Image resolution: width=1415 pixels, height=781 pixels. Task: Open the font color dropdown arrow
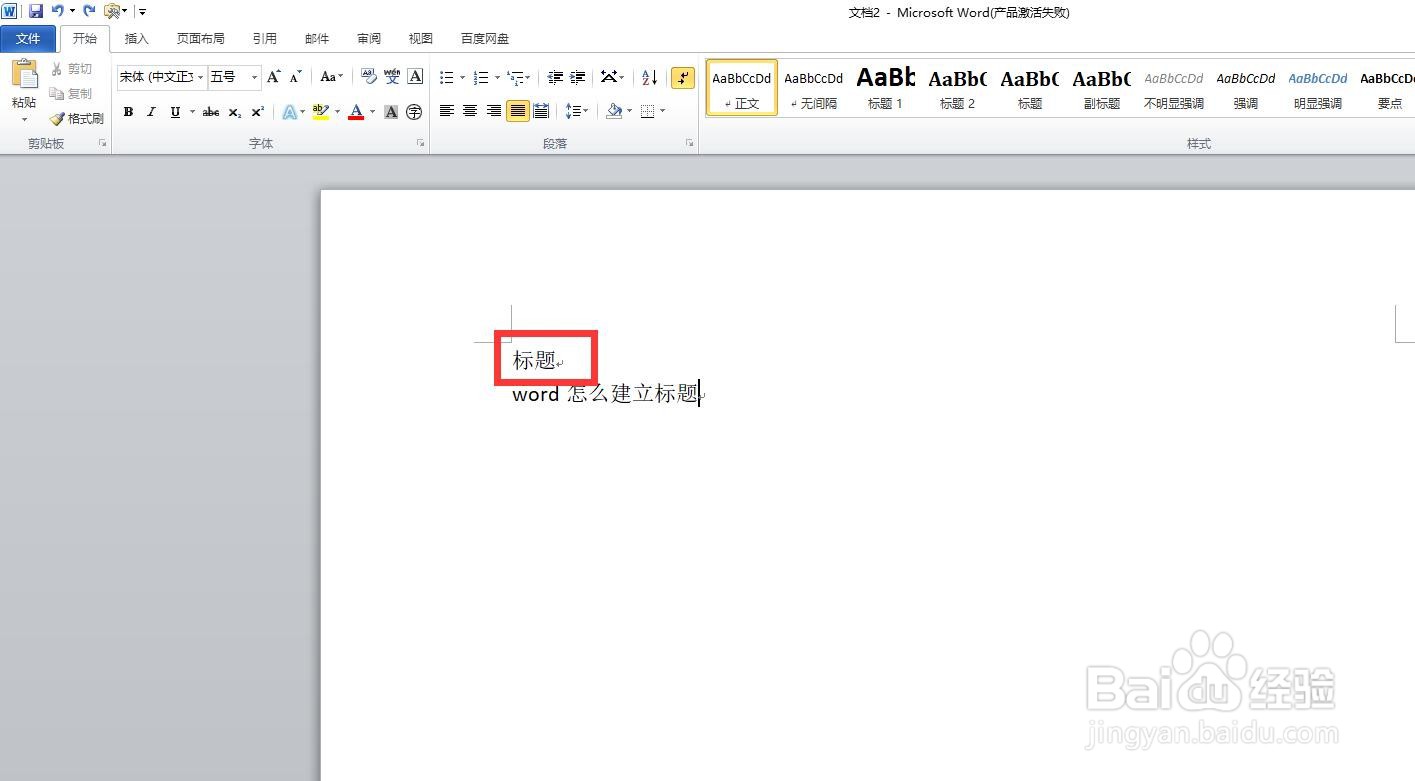point(372,112)
